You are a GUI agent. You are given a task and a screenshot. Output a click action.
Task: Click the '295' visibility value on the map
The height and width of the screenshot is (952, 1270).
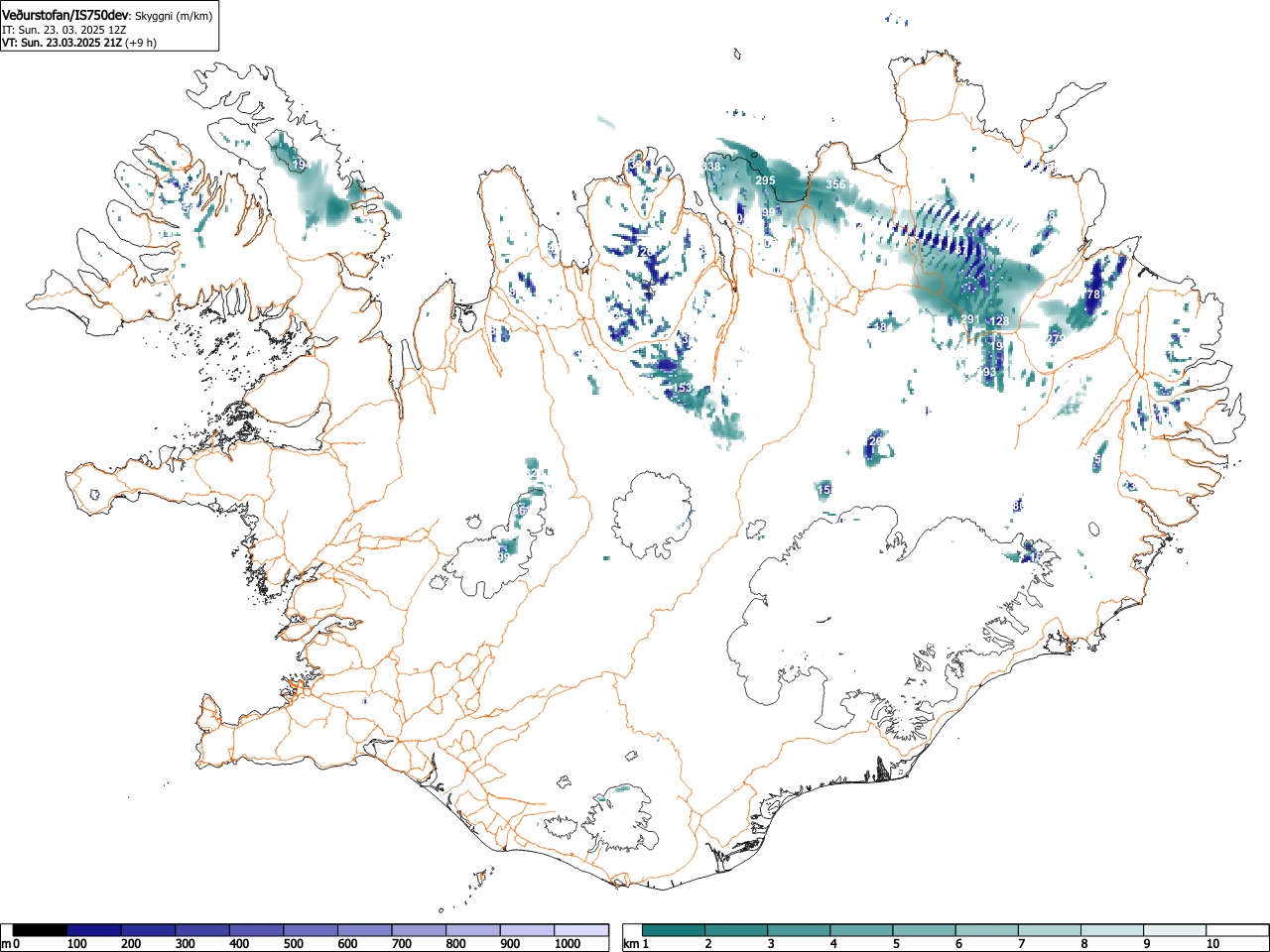765,180
